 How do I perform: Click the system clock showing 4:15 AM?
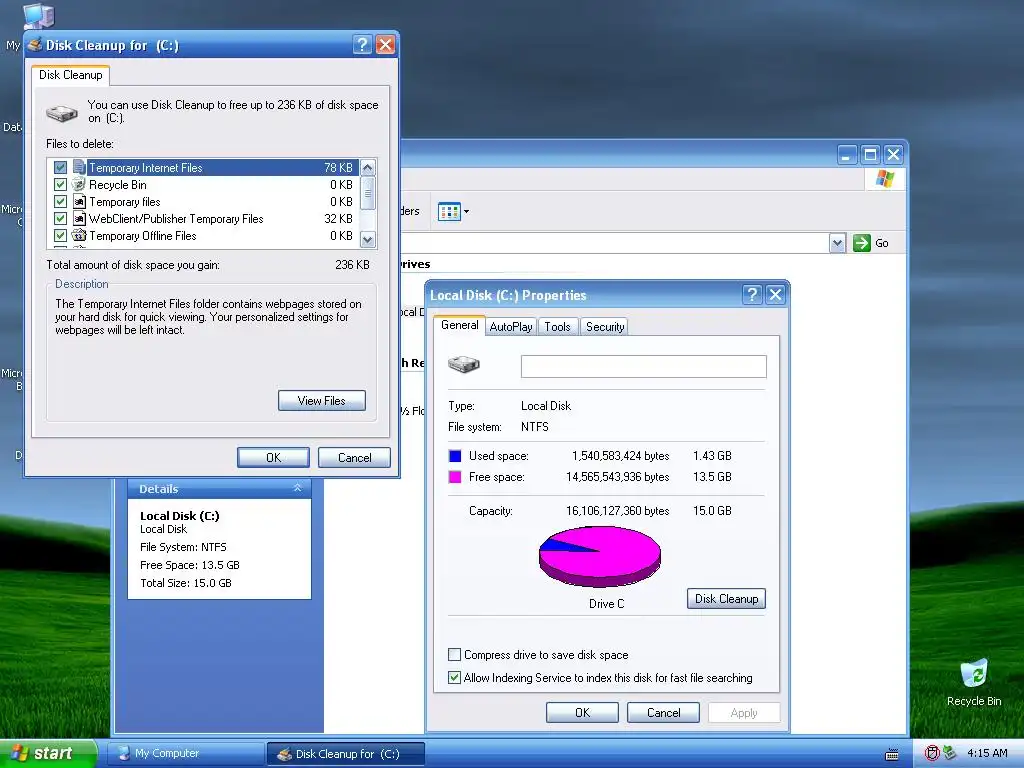[987, 753]
